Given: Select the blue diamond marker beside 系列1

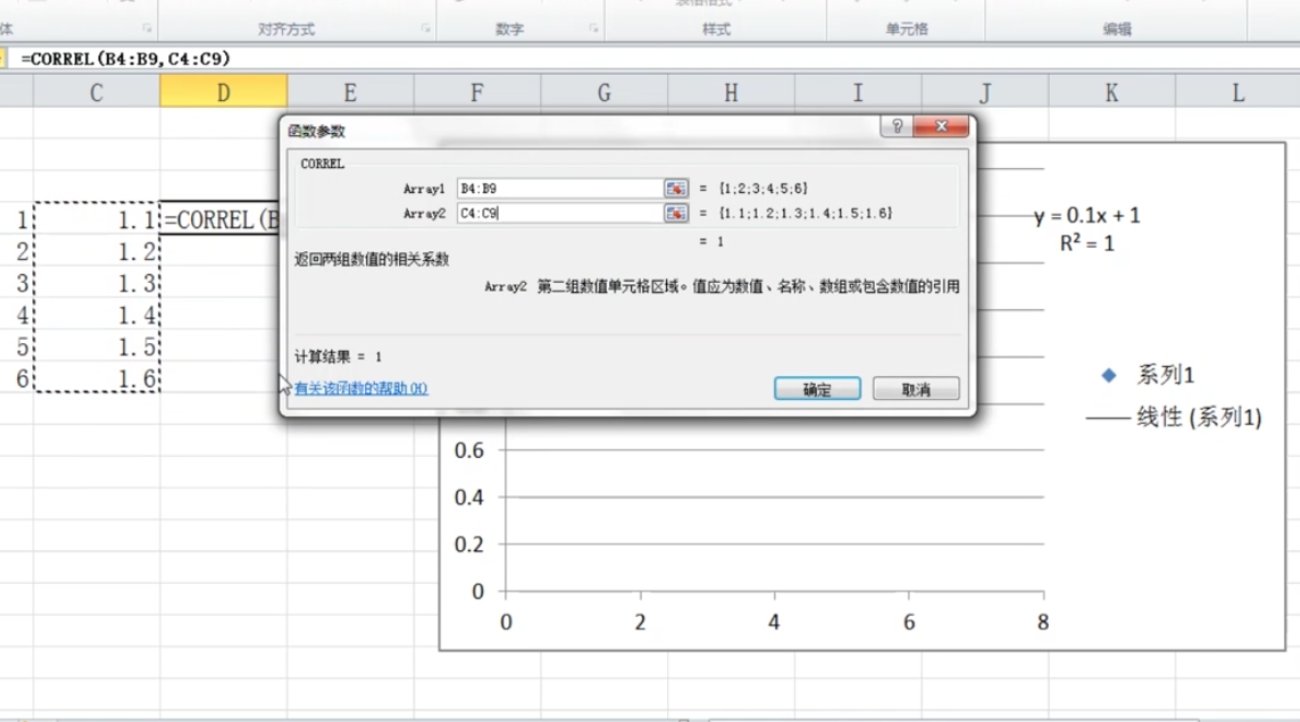Looking at the screenshot, I should 1107,374.
